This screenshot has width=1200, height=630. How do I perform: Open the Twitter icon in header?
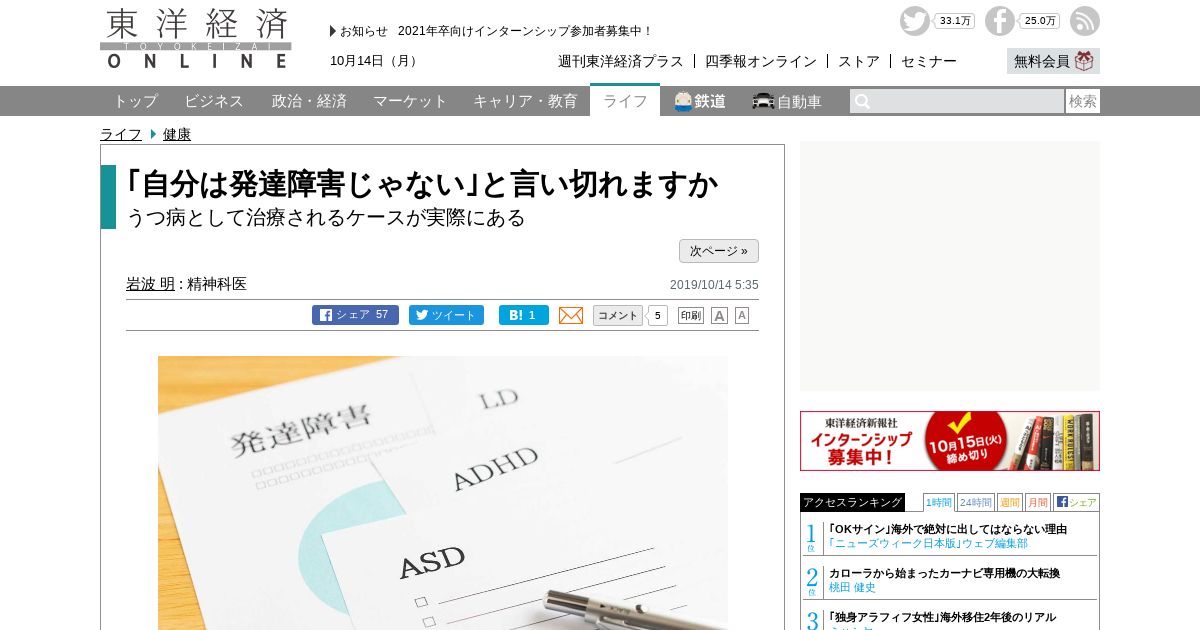914,21
